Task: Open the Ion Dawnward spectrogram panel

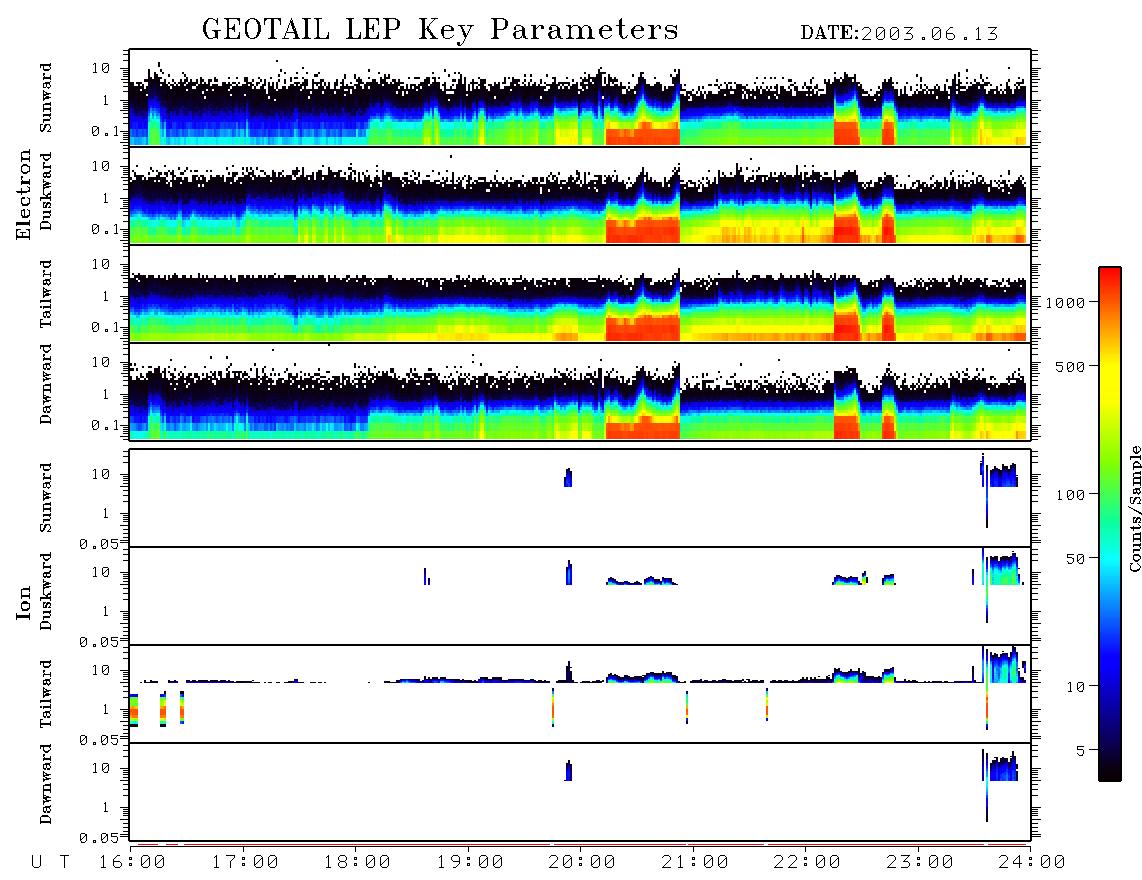Action: tap(580, 792)
